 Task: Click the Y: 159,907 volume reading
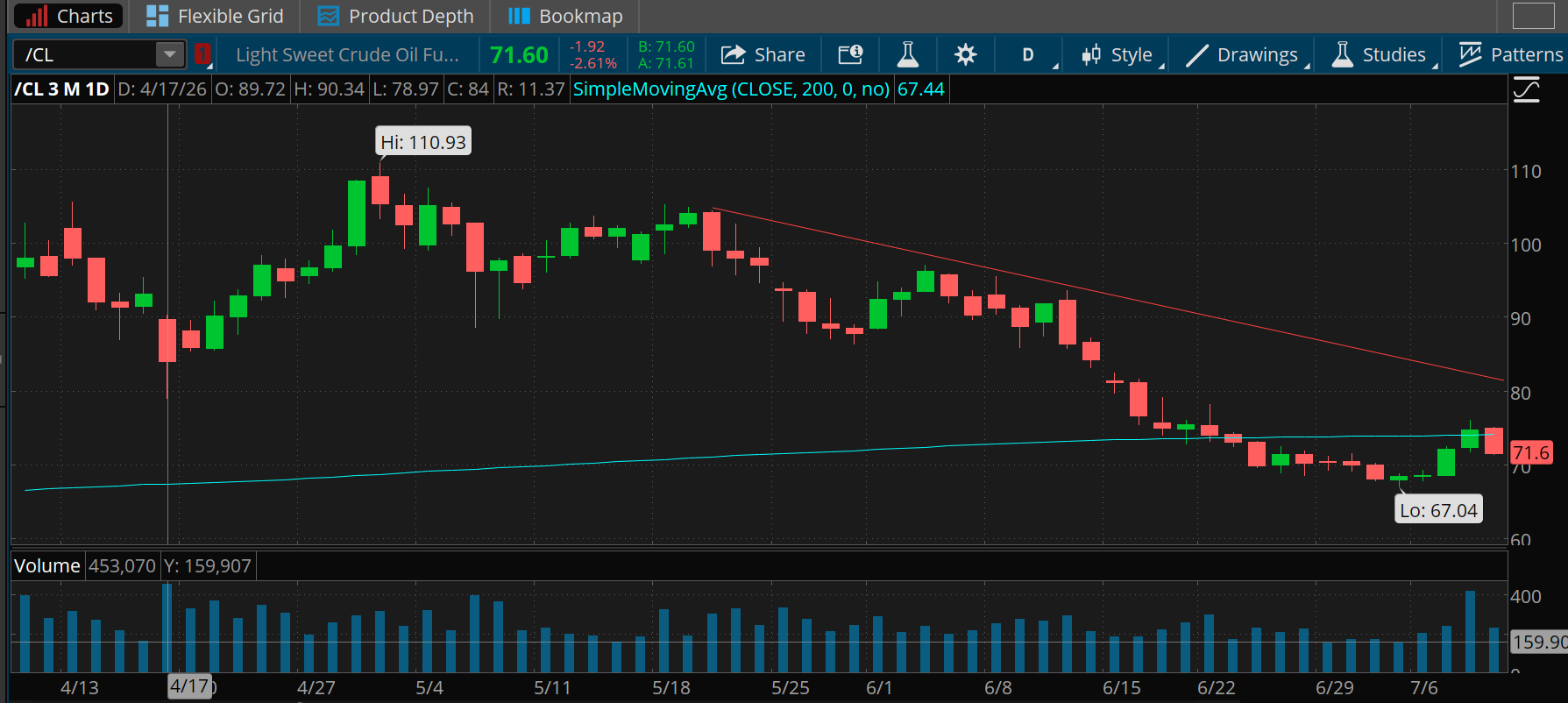pyautogui.click(x=208, y=565)
